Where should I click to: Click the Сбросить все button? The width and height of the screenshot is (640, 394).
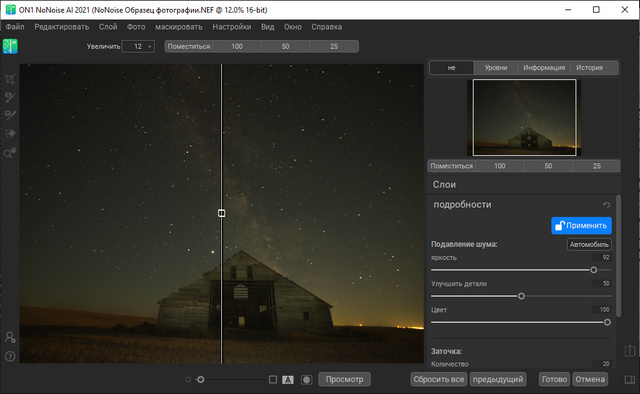pyautogui.click(x=438, y=379)
